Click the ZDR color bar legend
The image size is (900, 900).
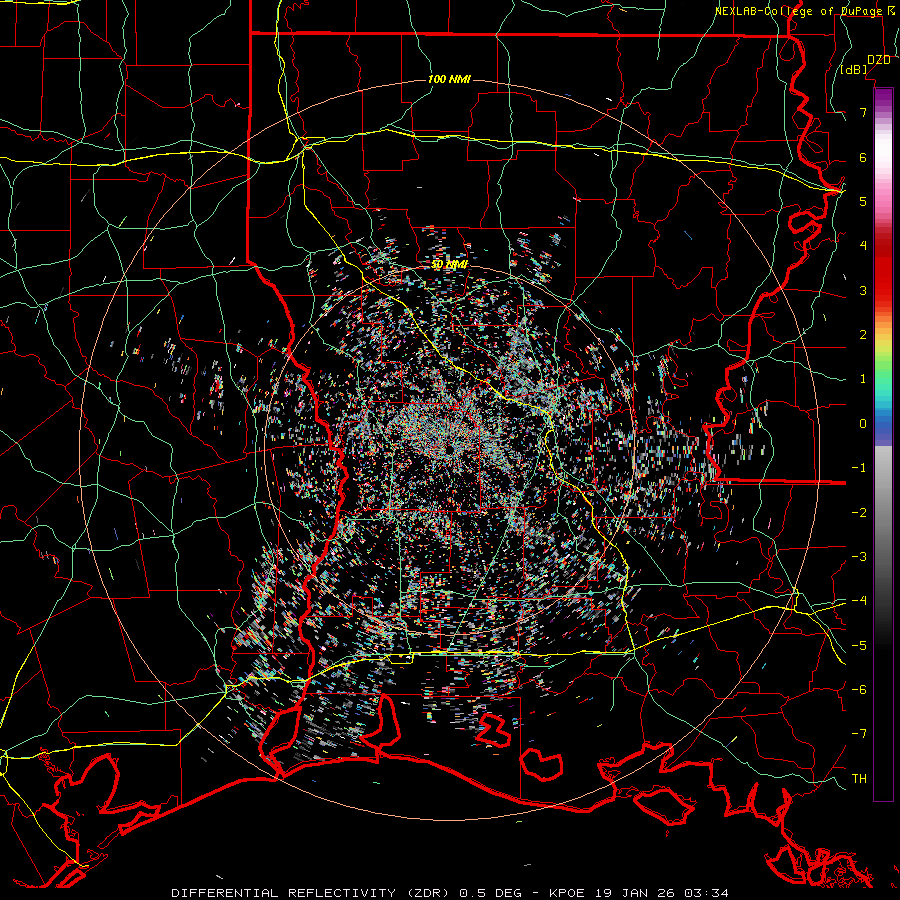click(x=883, y=444)
